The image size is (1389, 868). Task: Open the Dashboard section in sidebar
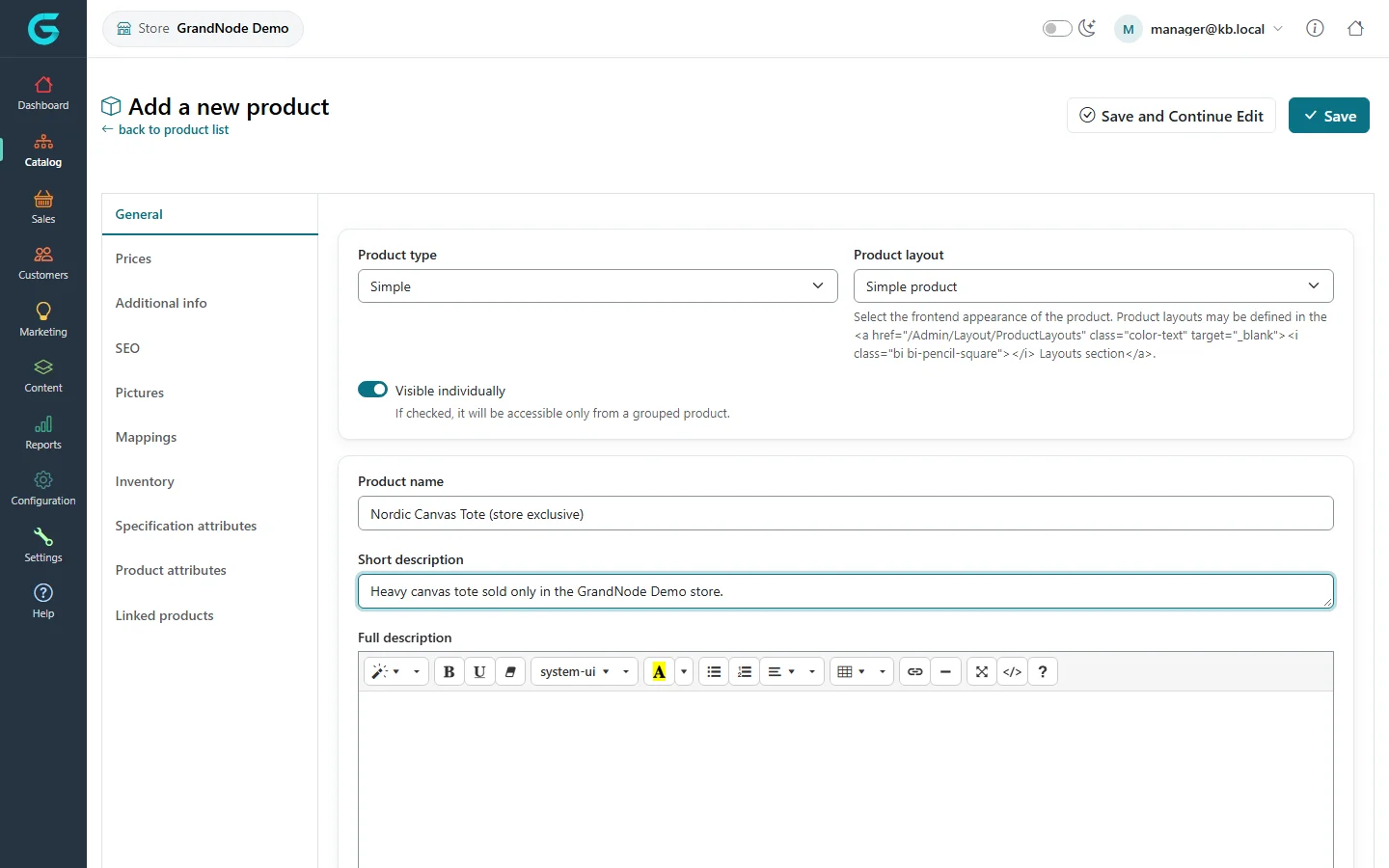43,94
